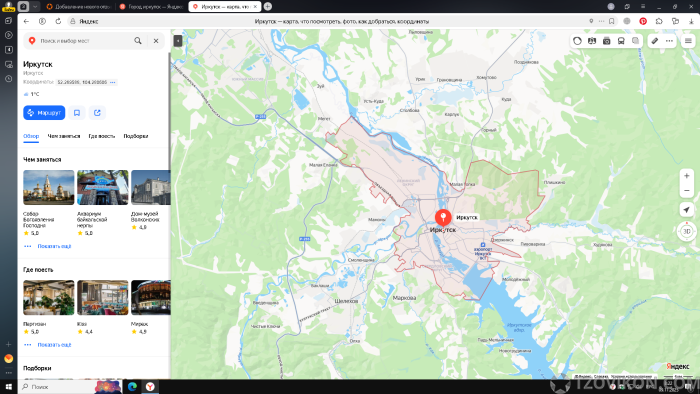
Task: Open a new browser tab with plus
Action: tap(268, 6)
